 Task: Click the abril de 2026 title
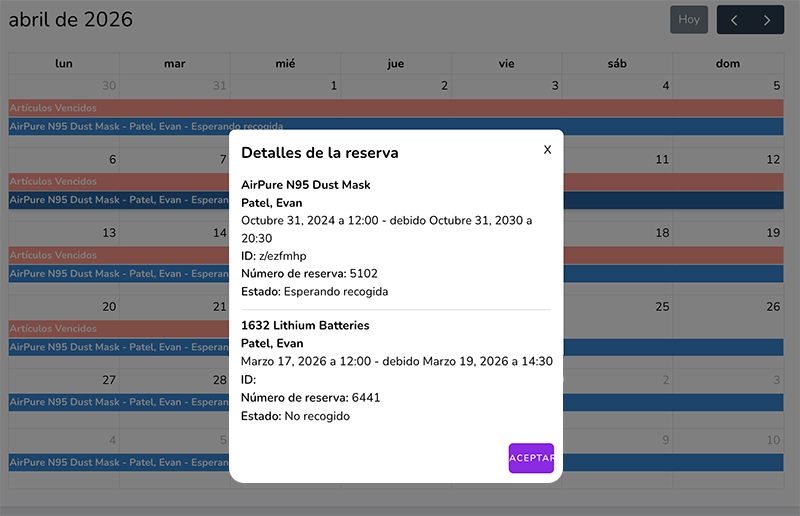tap(71, 20)
